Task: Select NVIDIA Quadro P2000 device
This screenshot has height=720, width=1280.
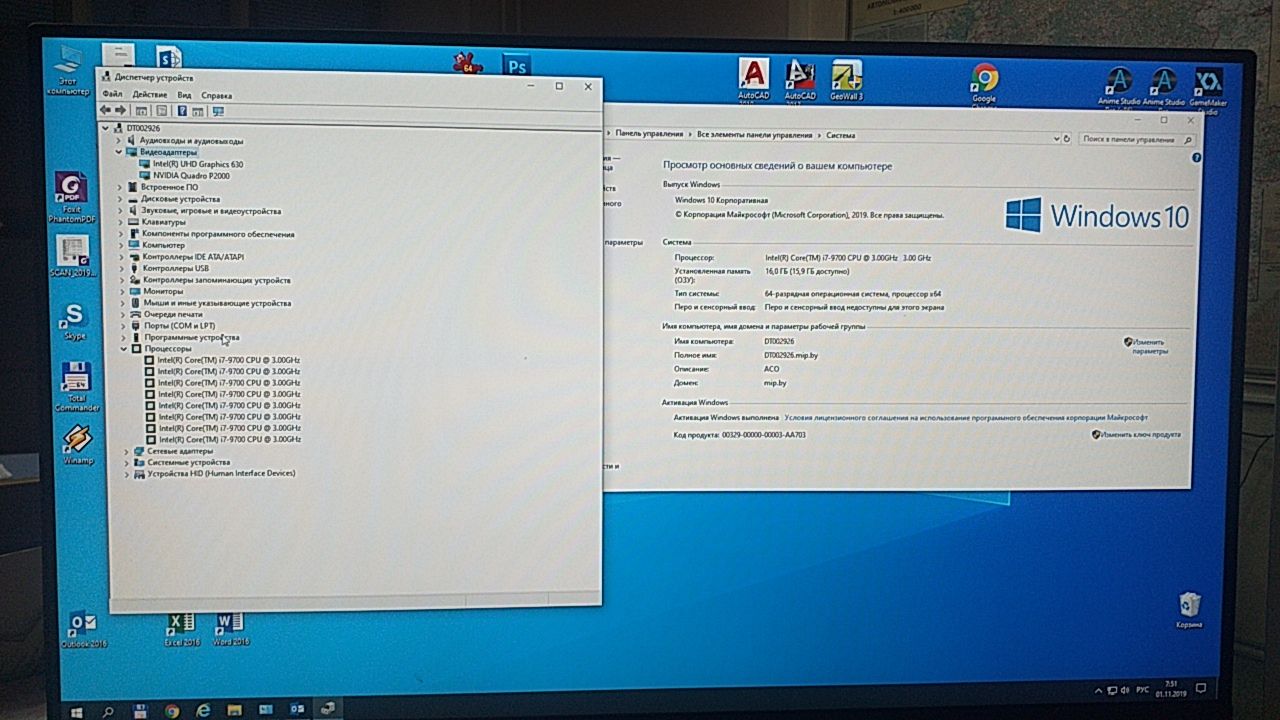Action: (184, 175)
